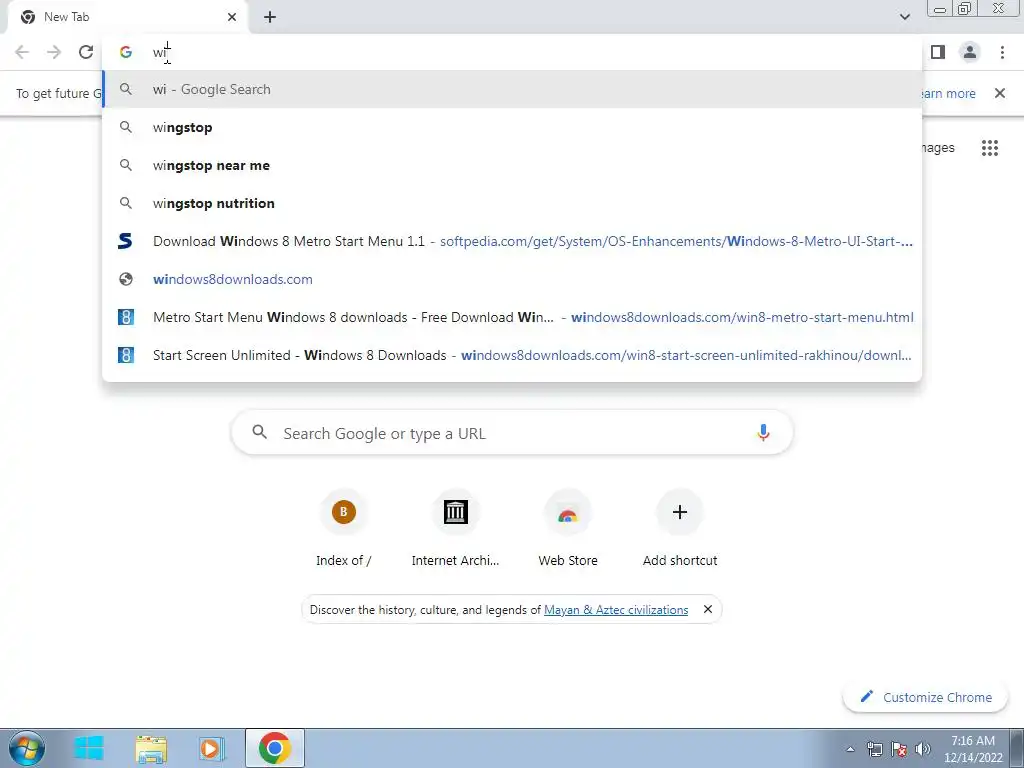
Task: Click the Search Google or type a URL box
Action: point(512,433)
